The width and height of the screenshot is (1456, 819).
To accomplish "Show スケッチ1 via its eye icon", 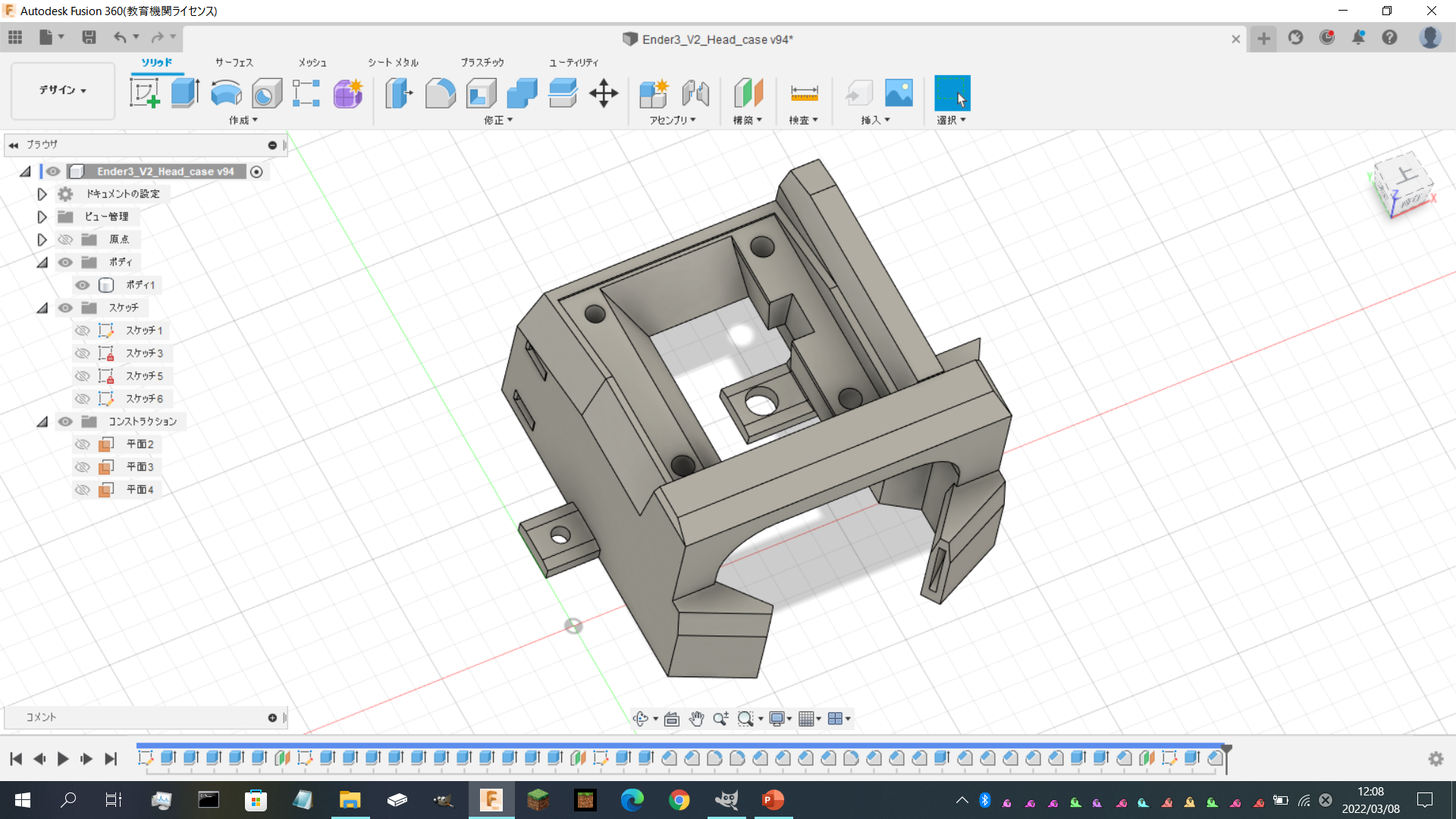I will pyautogui.click(x=83, y=331).
